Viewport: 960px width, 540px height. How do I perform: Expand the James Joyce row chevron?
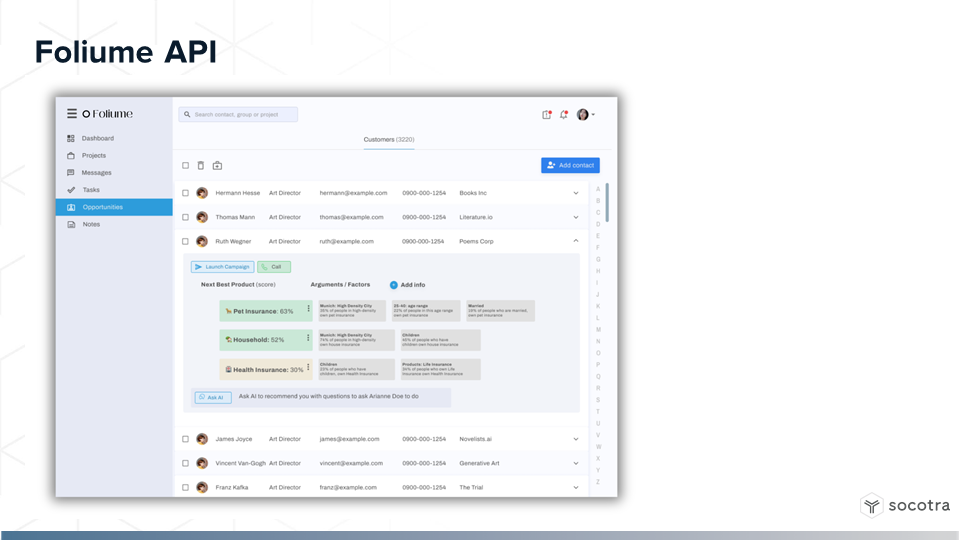[x=576, y=439]
